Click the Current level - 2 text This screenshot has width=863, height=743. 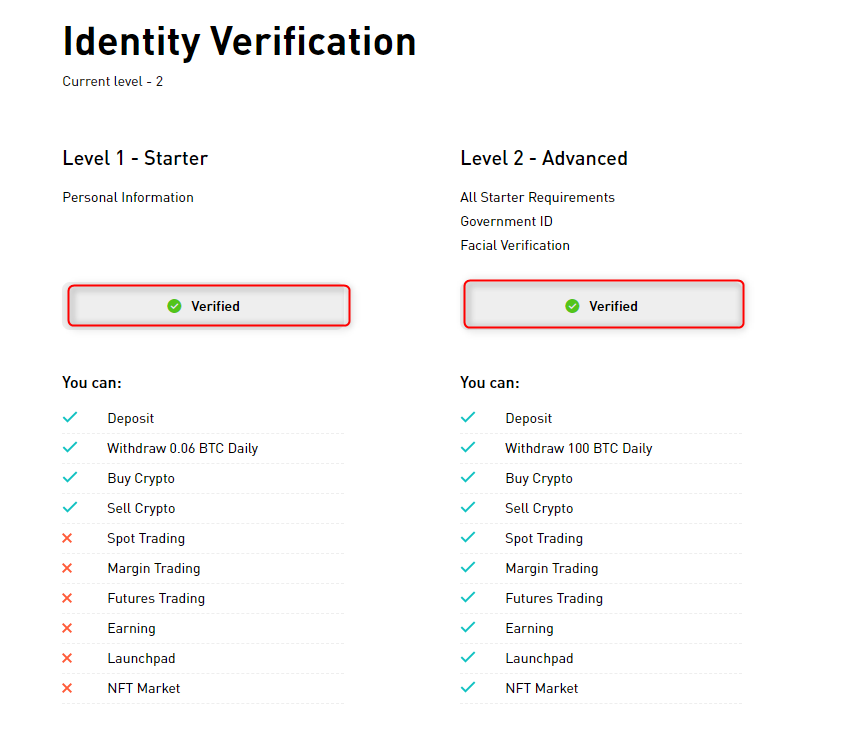coord(112,81)
